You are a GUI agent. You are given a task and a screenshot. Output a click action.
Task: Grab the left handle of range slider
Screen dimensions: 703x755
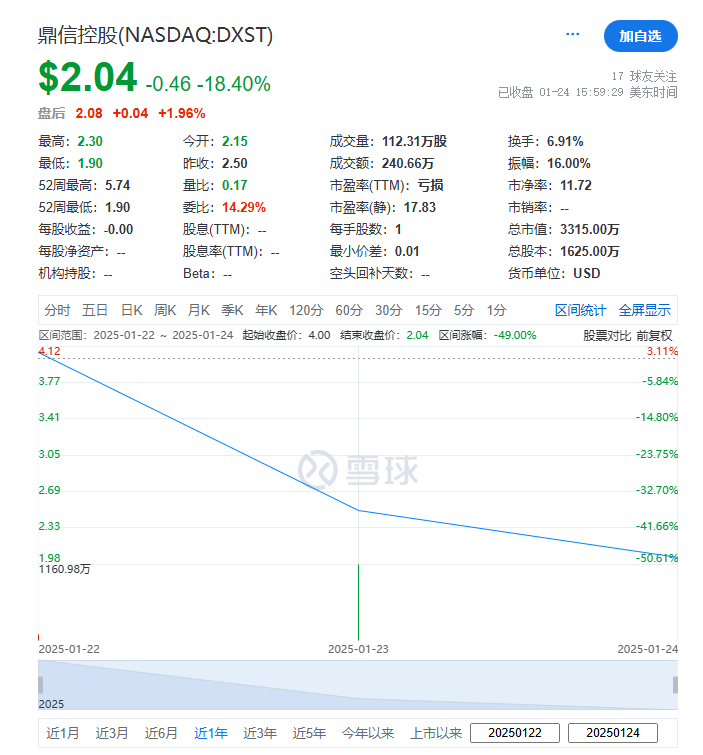tap(40, 685)
